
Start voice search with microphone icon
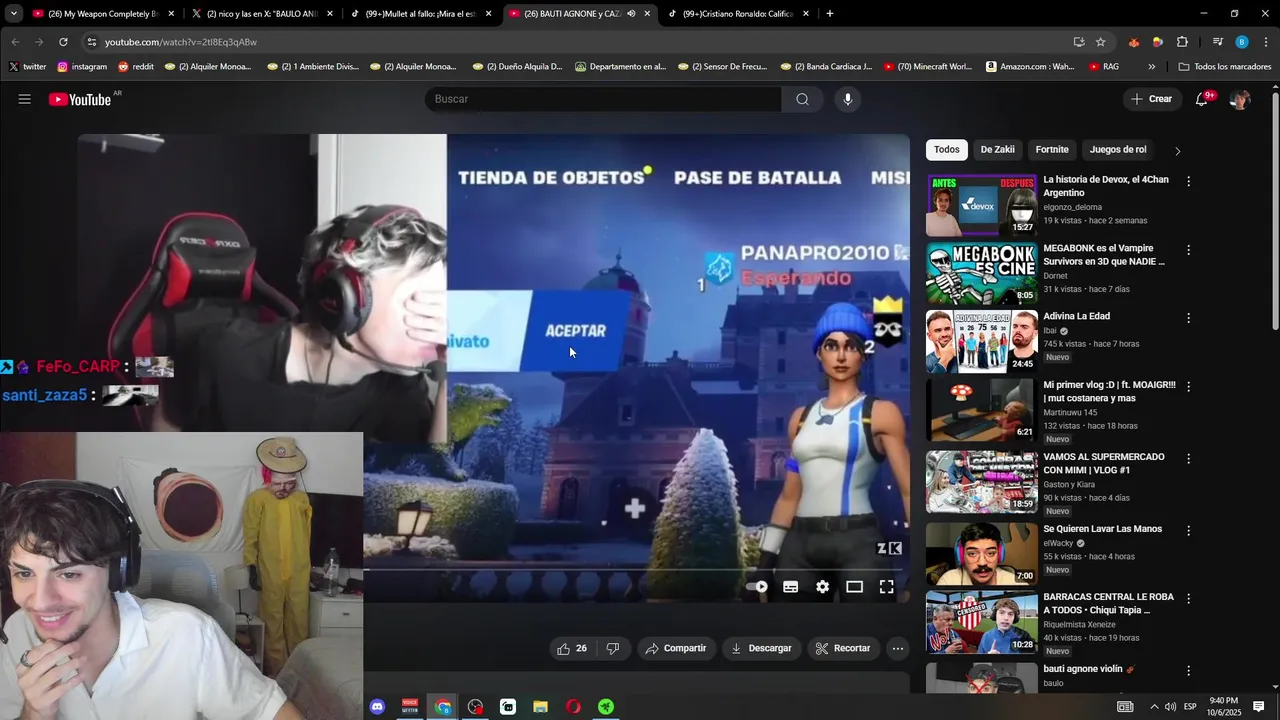[847, 99]
